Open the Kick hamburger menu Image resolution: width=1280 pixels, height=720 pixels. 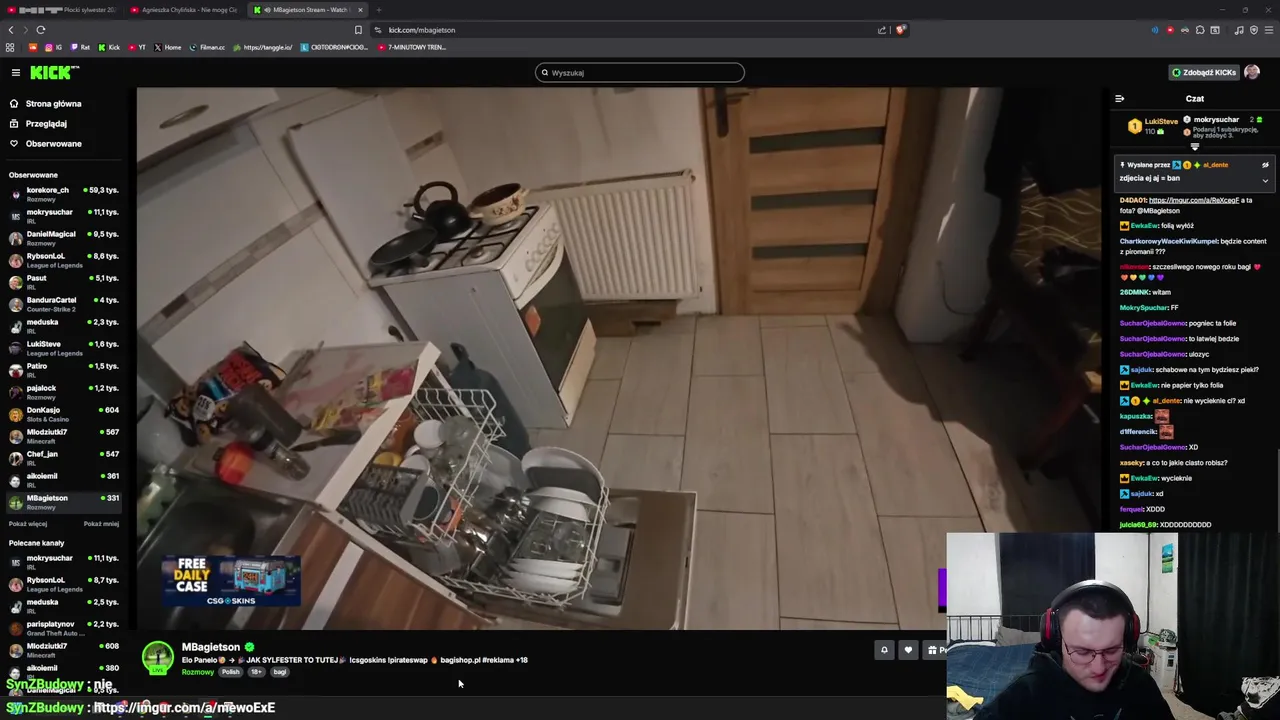16,72
